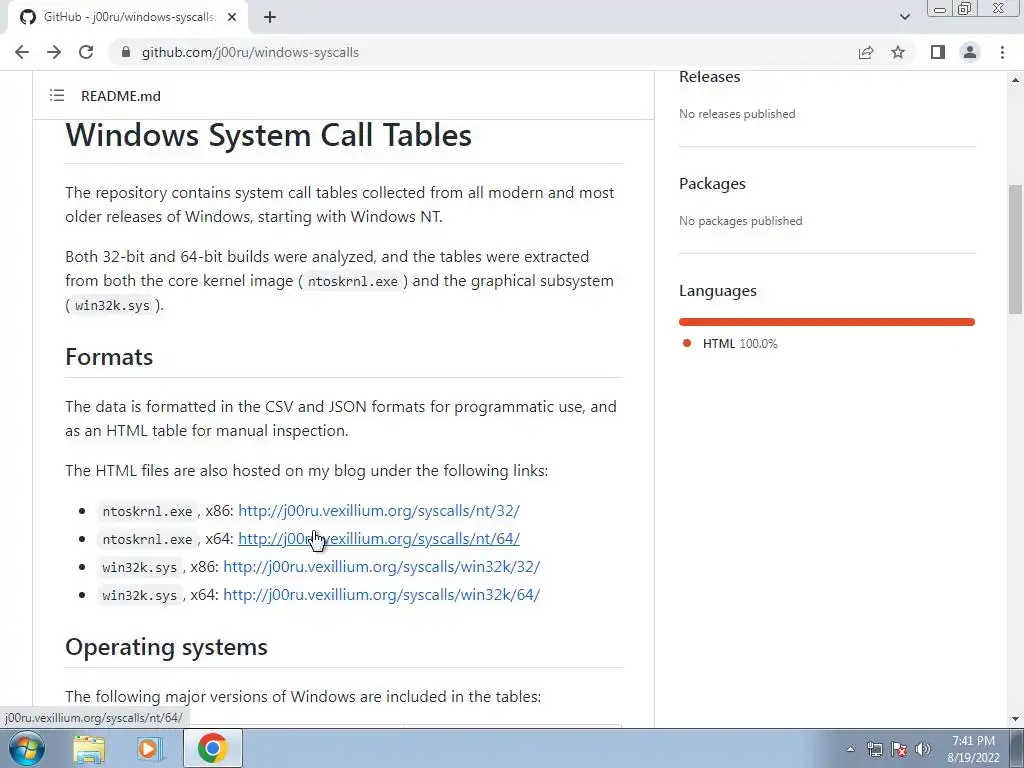Screen dimensions: 1024x768
Task: Select the GitHub j00ru/windows-syscalls tab
Action: (x=127, y=17)
